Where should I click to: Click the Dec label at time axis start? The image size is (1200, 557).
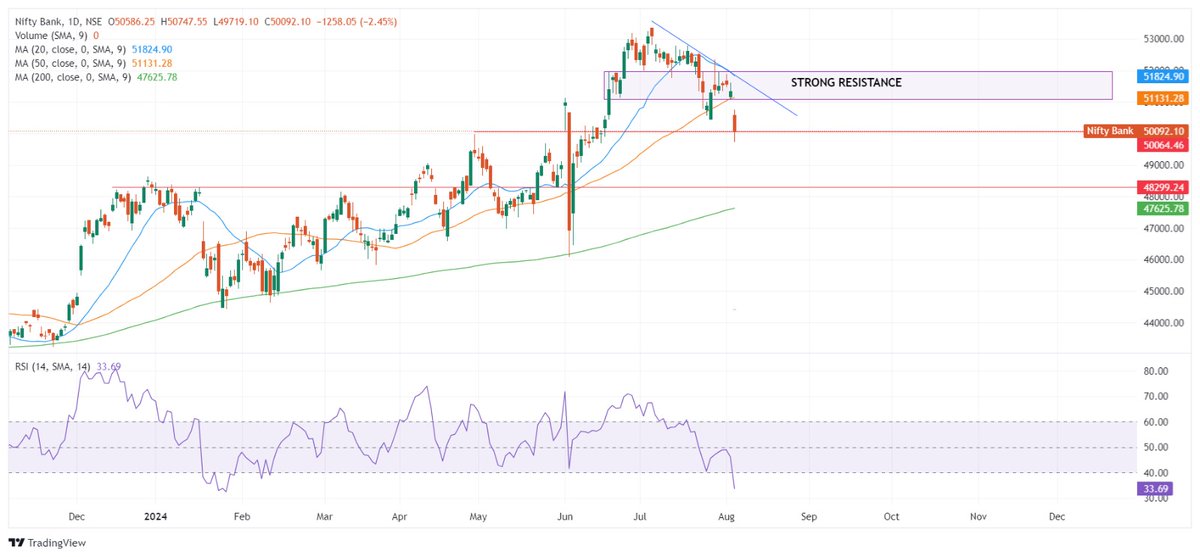(x=76, y=519)
